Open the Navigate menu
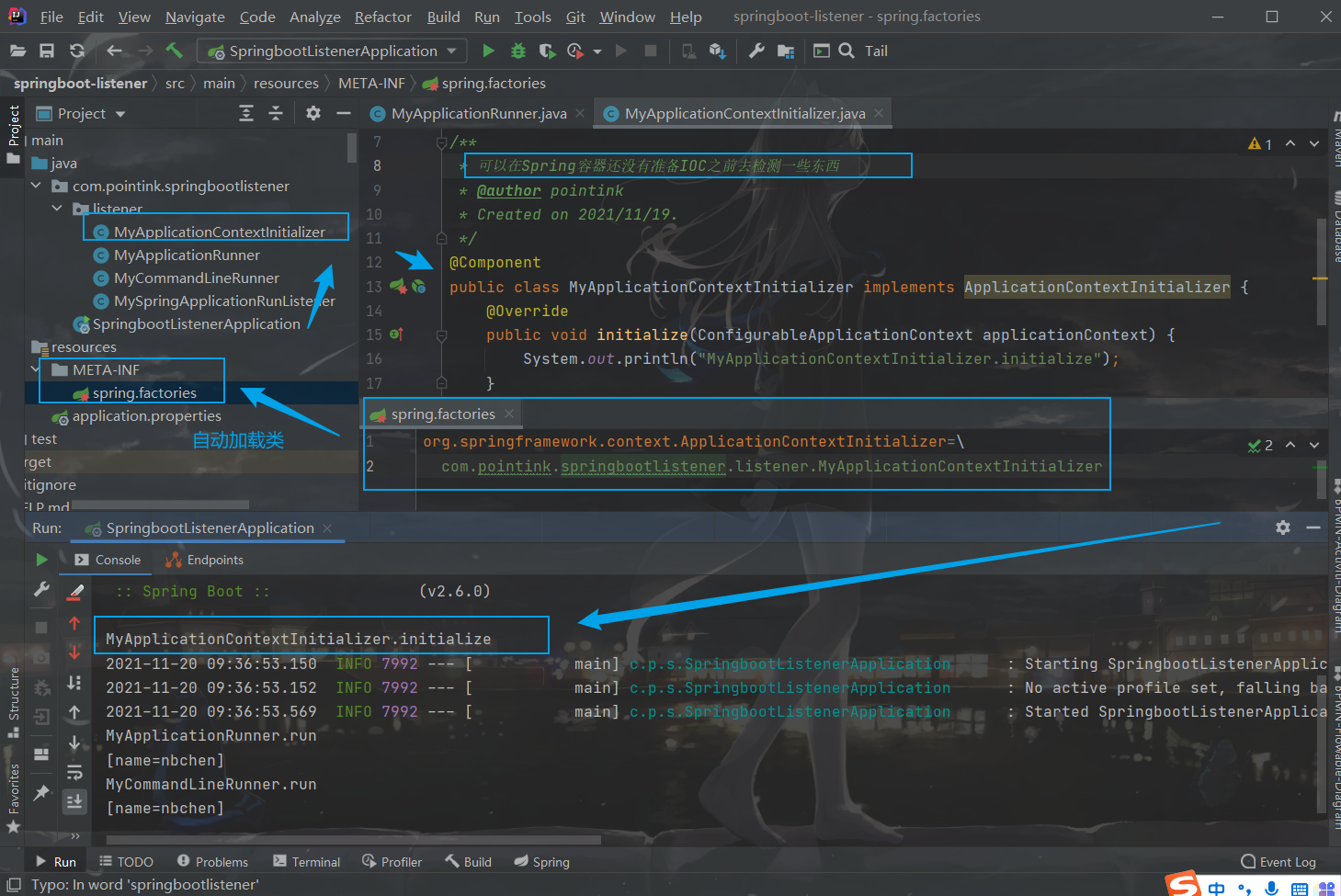The height and width of the screenshot is (896, 1341). coord(195,17)
